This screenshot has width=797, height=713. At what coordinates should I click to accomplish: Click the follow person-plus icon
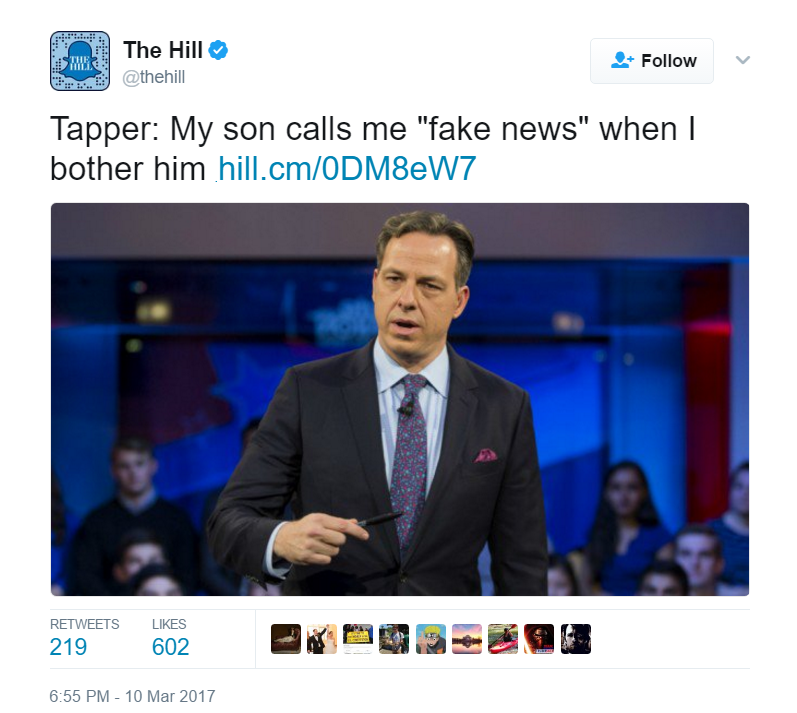click(x=622, y=60)
